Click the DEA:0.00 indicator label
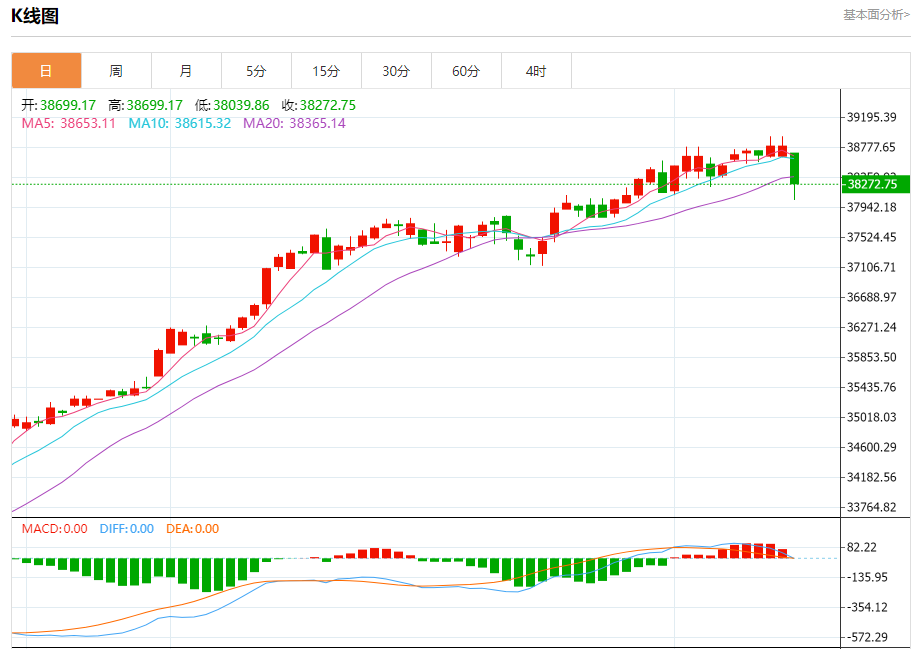Viewport: 920px width, 649px height. 192,529
